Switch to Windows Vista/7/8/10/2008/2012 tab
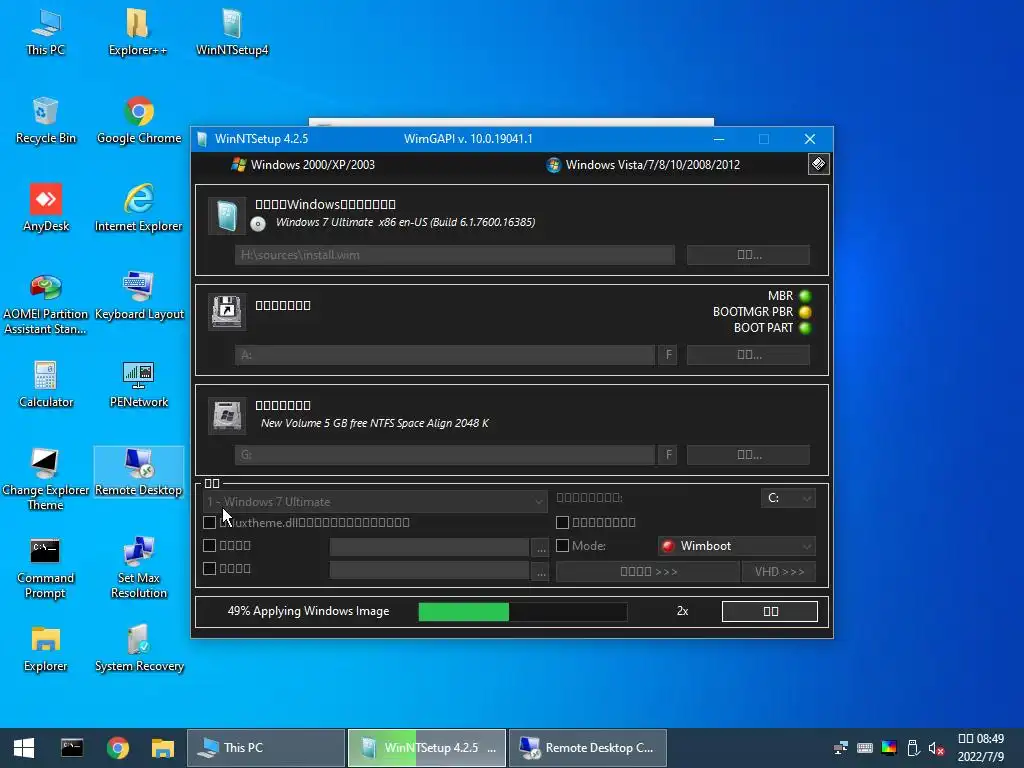 [x=643, y=165]
